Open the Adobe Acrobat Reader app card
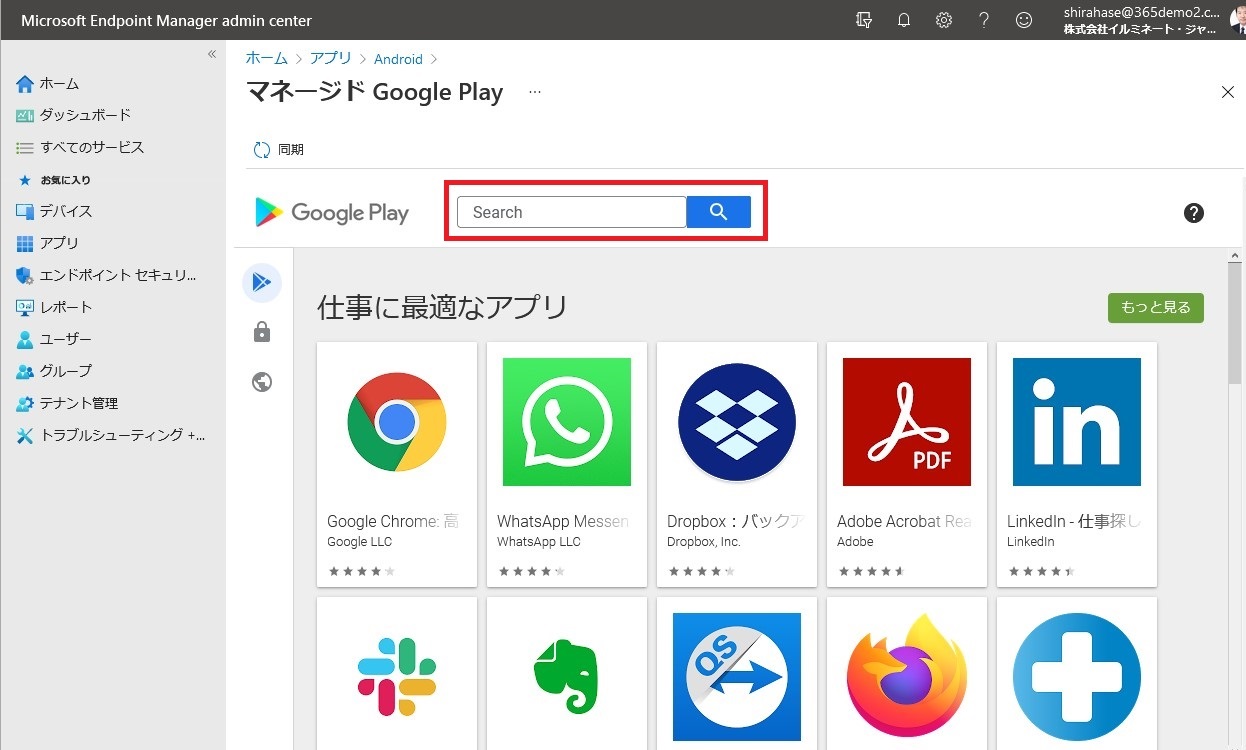This screenshot has width=1246, height=750. [907, 464]
